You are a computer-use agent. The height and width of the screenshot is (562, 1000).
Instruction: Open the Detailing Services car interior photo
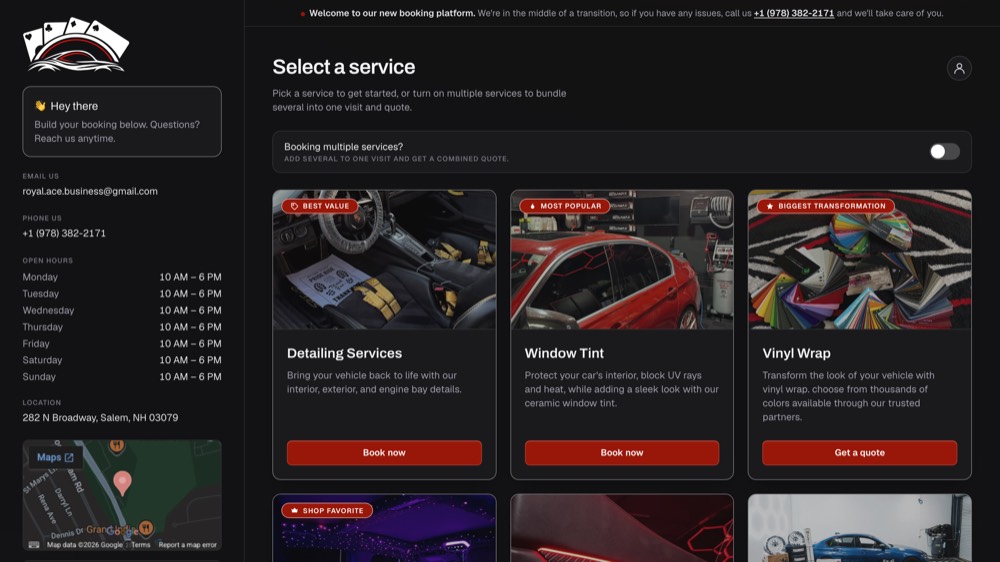click(x=384, y=260)
